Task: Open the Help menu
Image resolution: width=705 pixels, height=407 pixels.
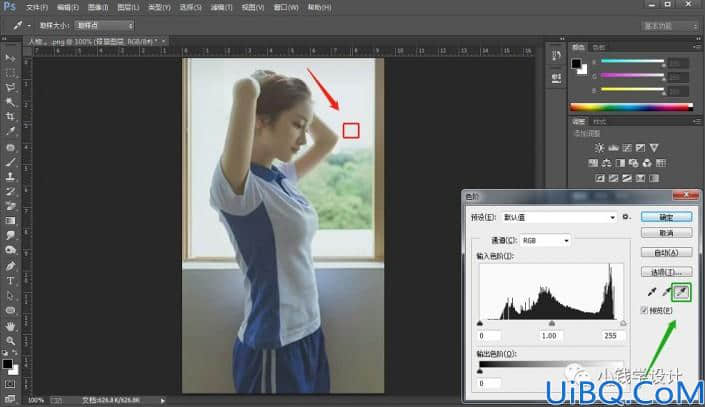Action: (x=319, y=7)
